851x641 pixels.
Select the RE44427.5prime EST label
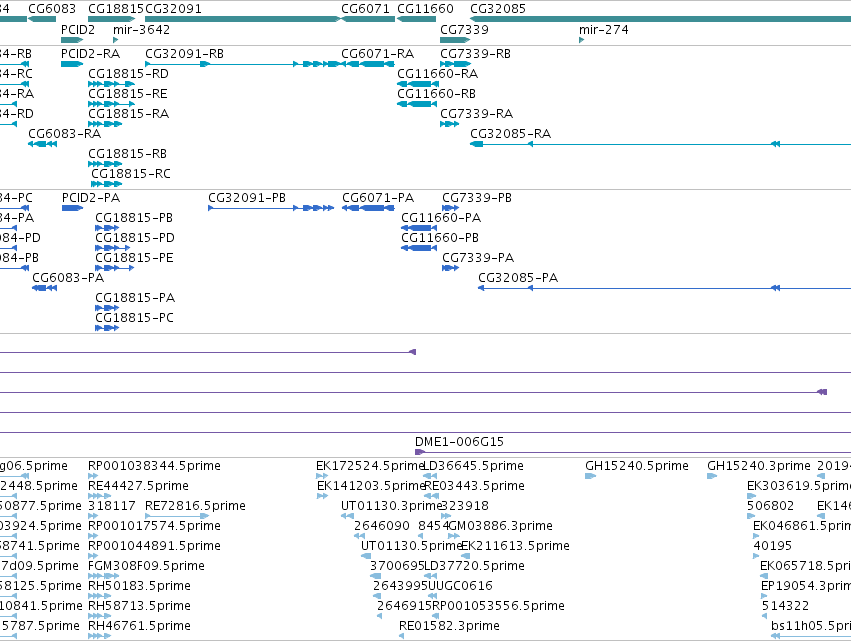coord(138,486)
